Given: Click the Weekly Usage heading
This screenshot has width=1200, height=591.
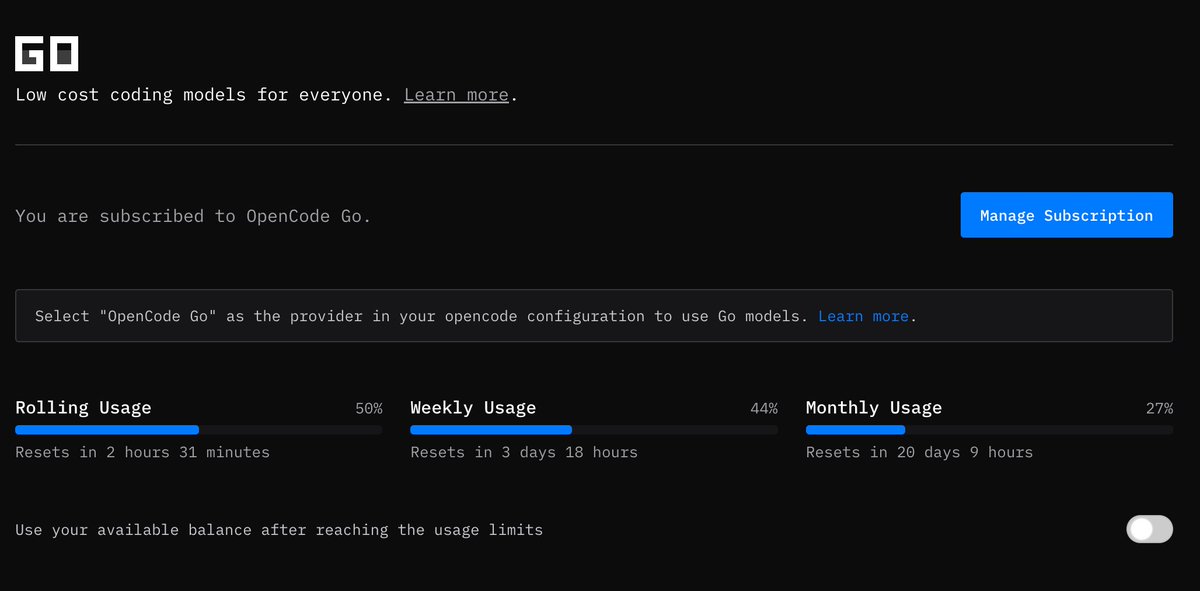Looking at the screenshot, I should point(473,408).
